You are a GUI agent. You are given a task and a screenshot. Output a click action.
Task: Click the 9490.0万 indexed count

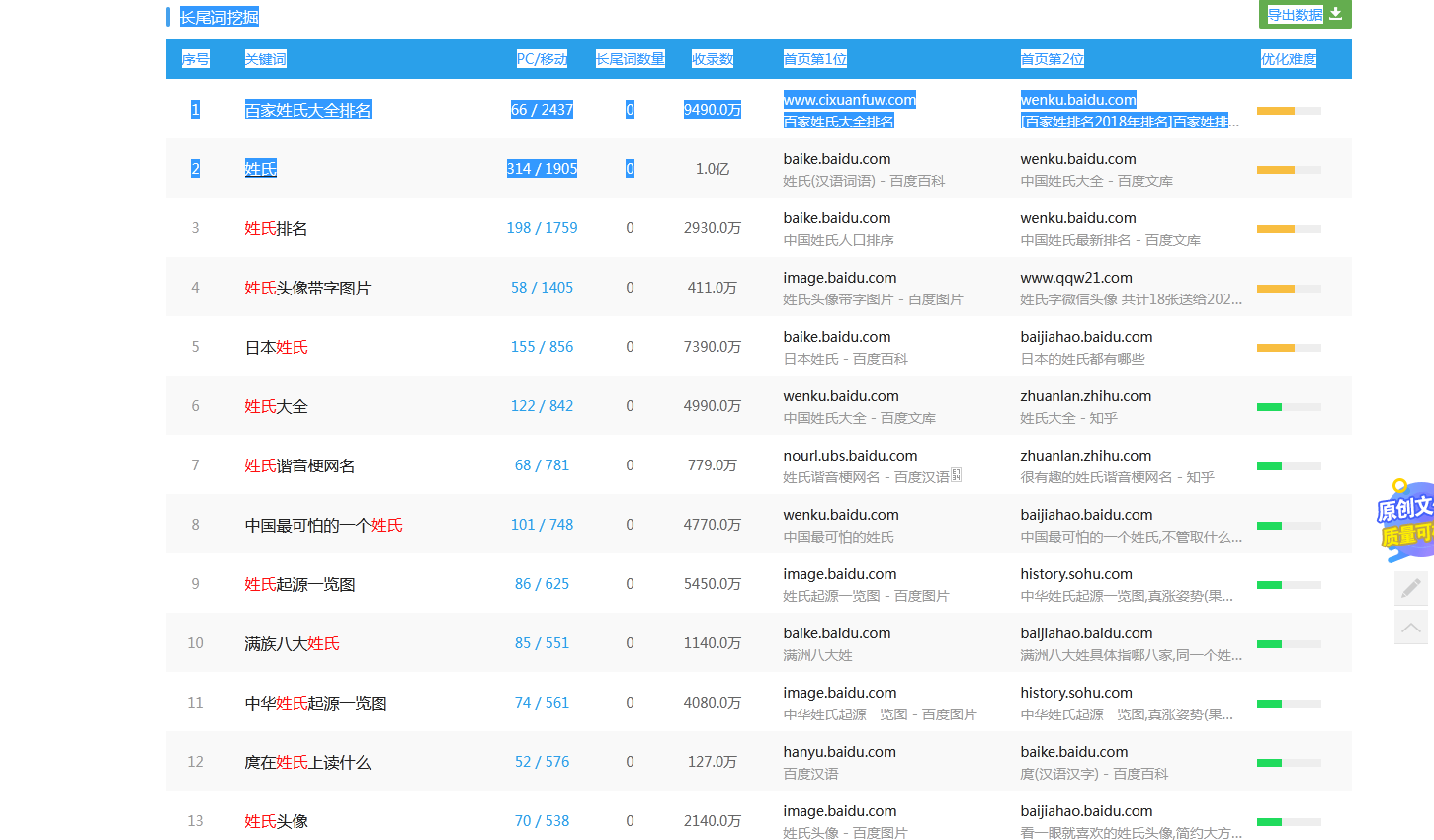pyautogui.click(x=713, y=110)
